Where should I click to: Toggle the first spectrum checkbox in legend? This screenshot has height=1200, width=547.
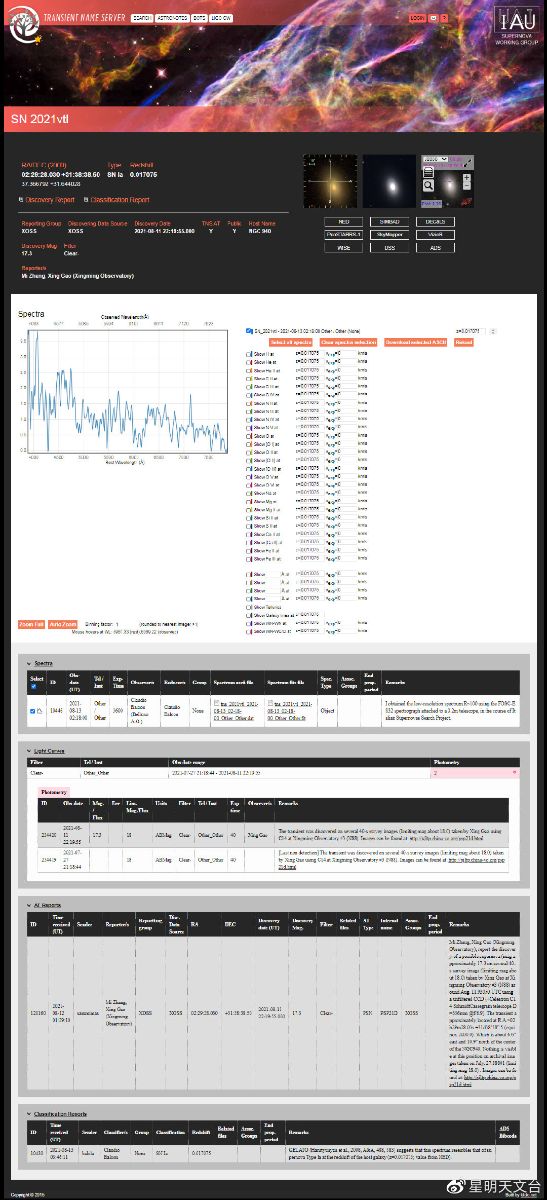tap(249, 330)
